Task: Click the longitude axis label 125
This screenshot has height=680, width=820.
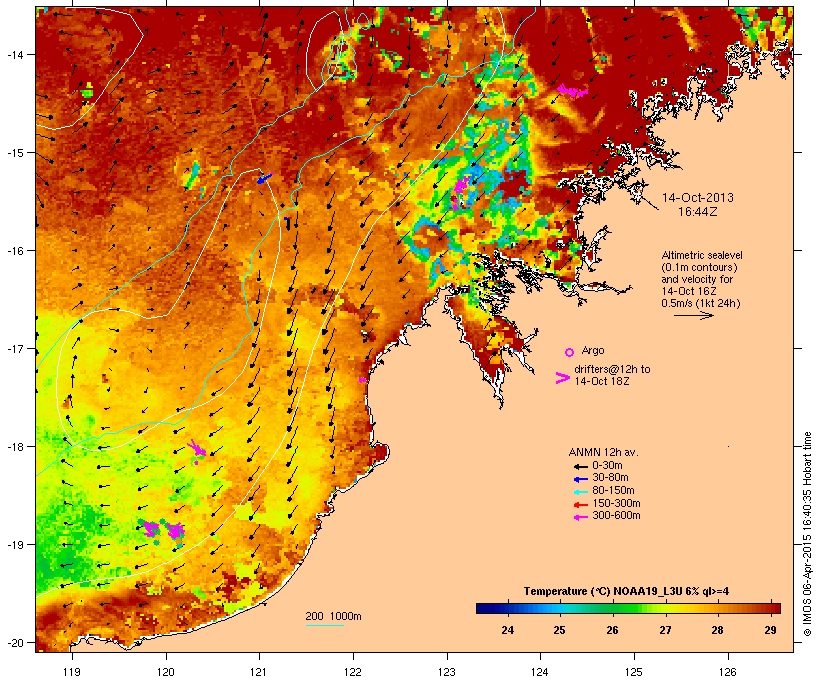Action: [634, 672]
